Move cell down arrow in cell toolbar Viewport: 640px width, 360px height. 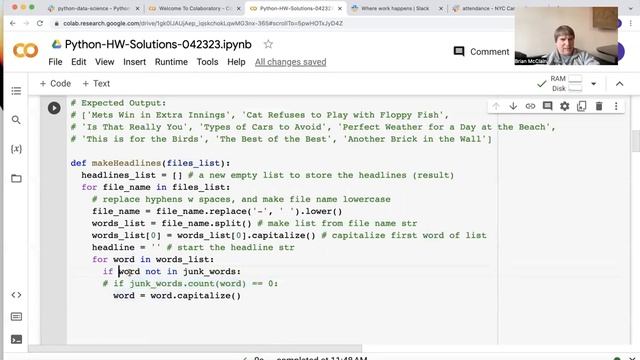[513, 106]
